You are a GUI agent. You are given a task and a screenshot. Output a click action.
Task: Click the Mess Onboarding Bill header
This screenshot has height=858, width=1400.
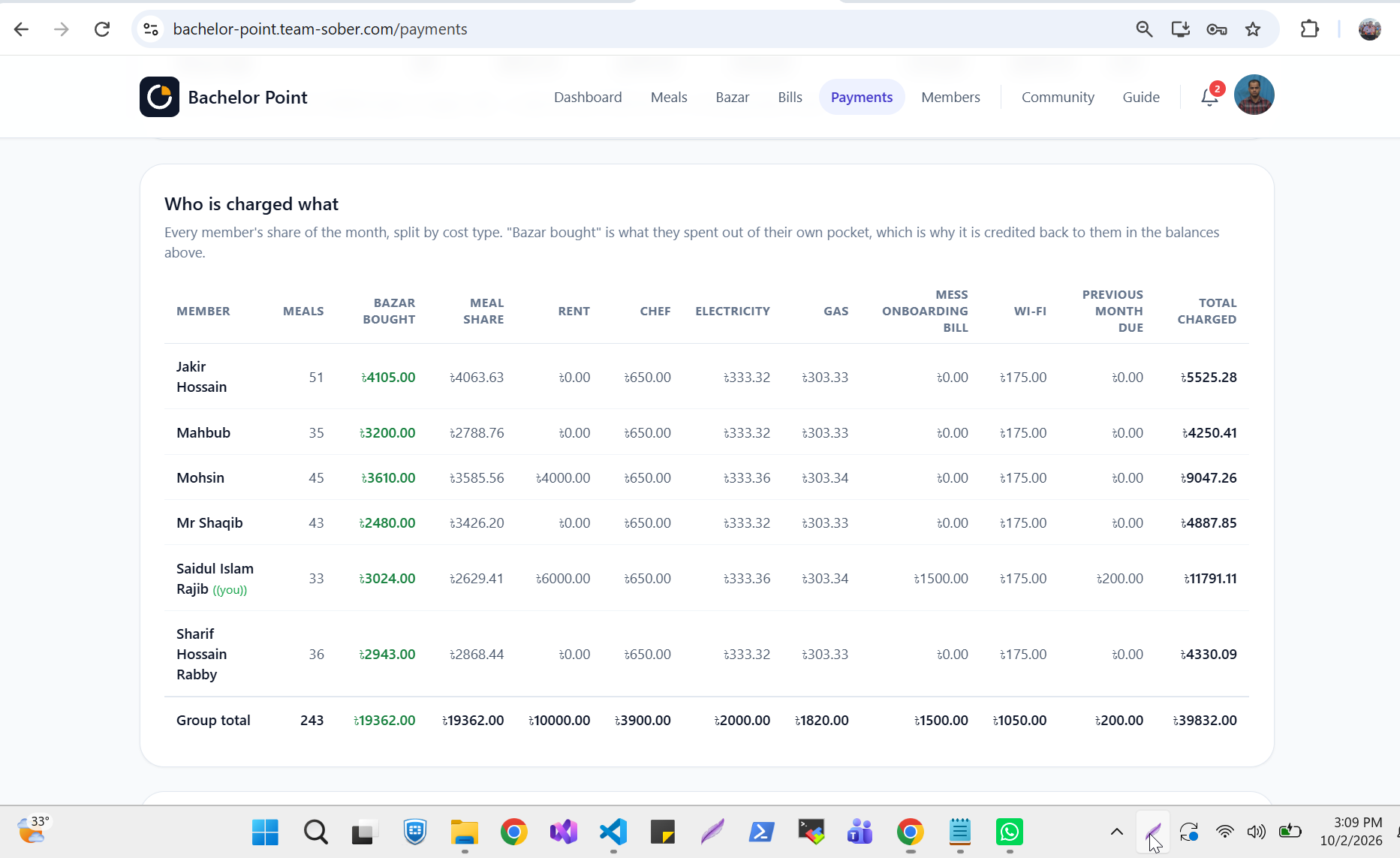click(925, 311)
